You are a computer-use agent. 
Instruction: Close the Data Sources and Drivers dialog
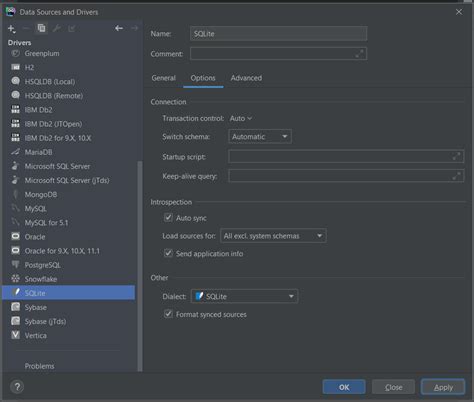459,12
